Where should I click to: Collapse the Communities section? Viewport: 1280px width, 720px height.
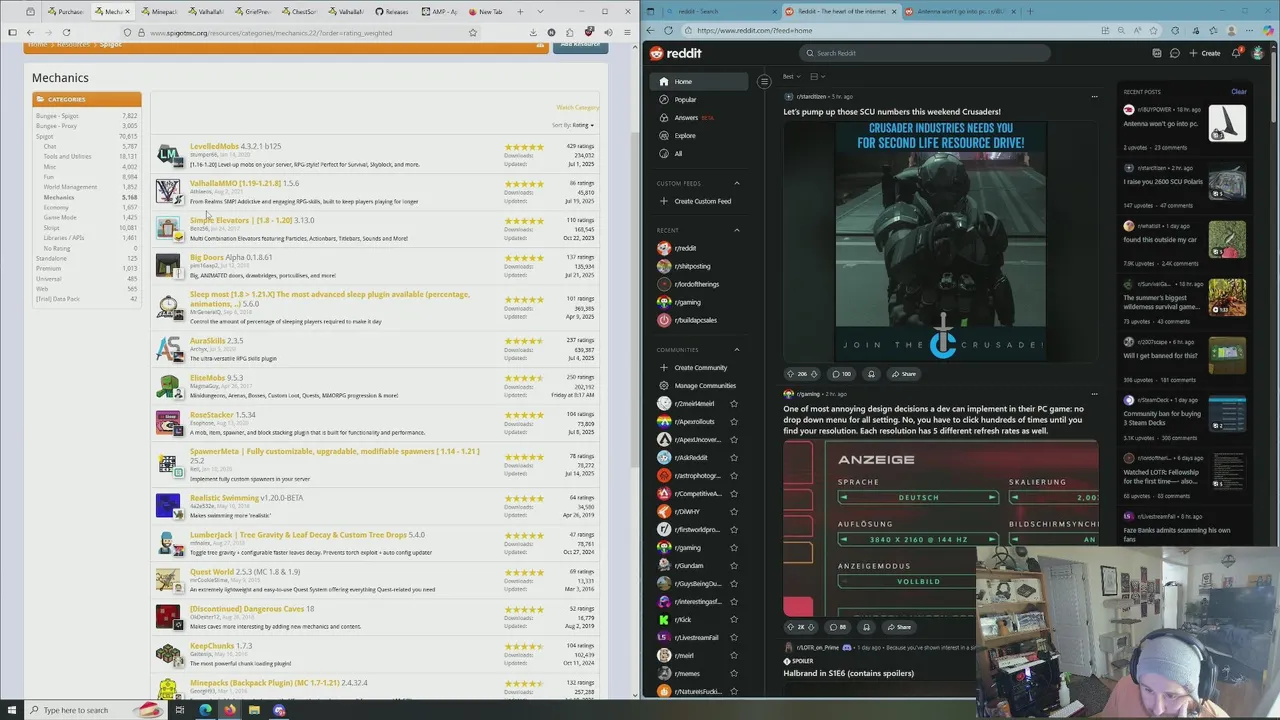click(x=737, y=350)
